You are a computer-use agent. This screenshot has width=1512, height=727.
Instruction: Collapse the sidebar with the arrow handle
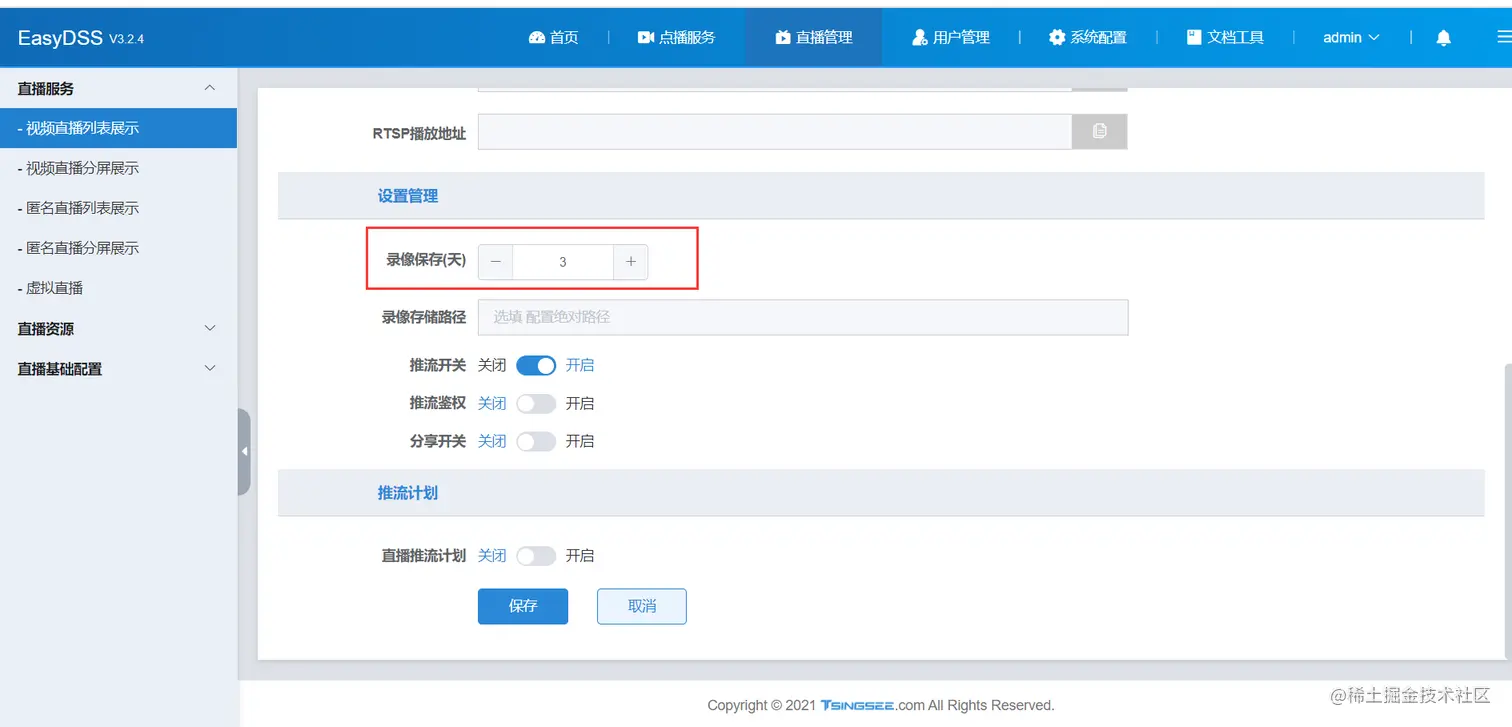244,451
